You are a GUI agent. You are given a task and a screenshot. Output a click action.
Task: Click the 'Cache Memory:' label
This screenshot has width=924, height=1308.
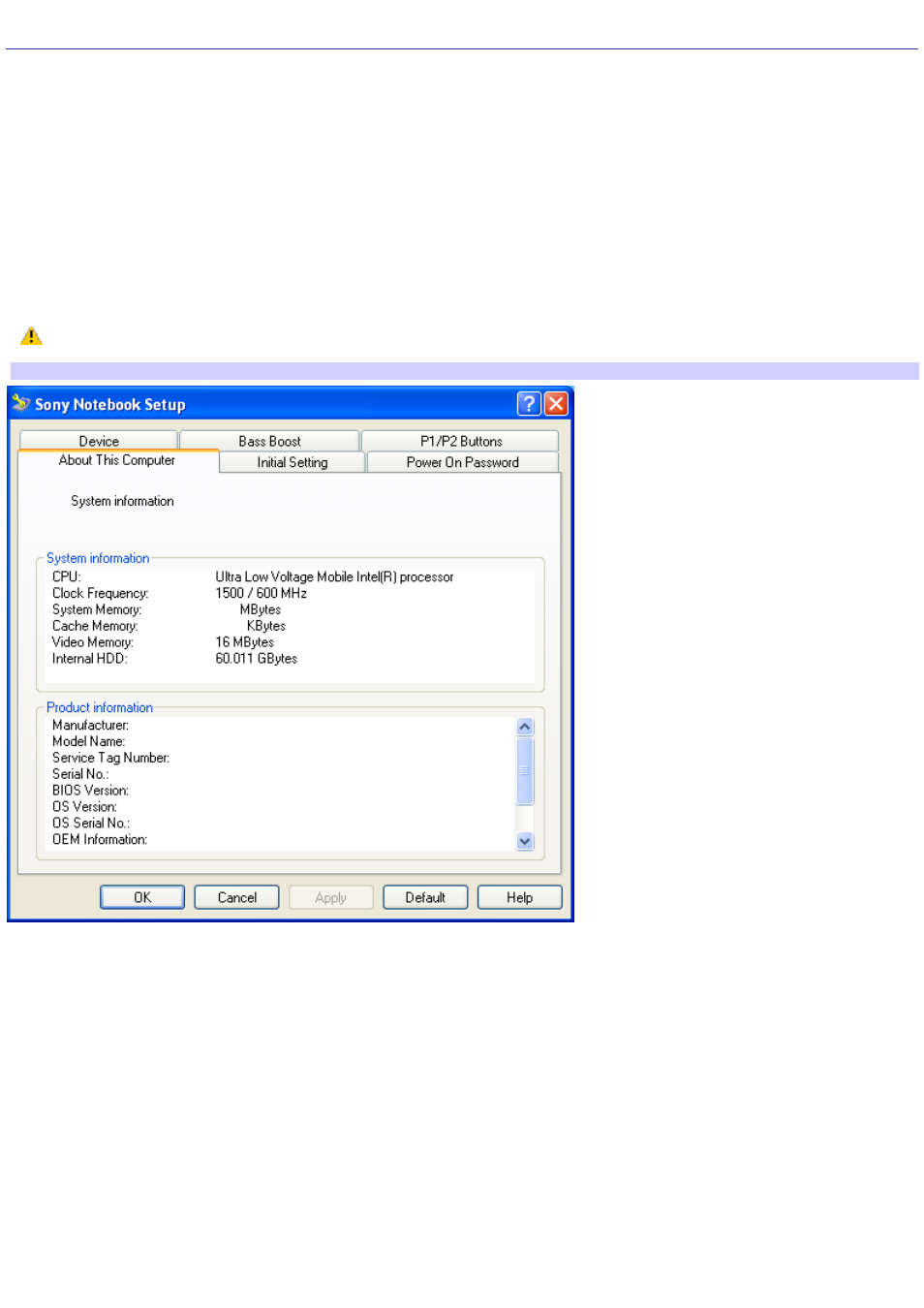(95, 626)
